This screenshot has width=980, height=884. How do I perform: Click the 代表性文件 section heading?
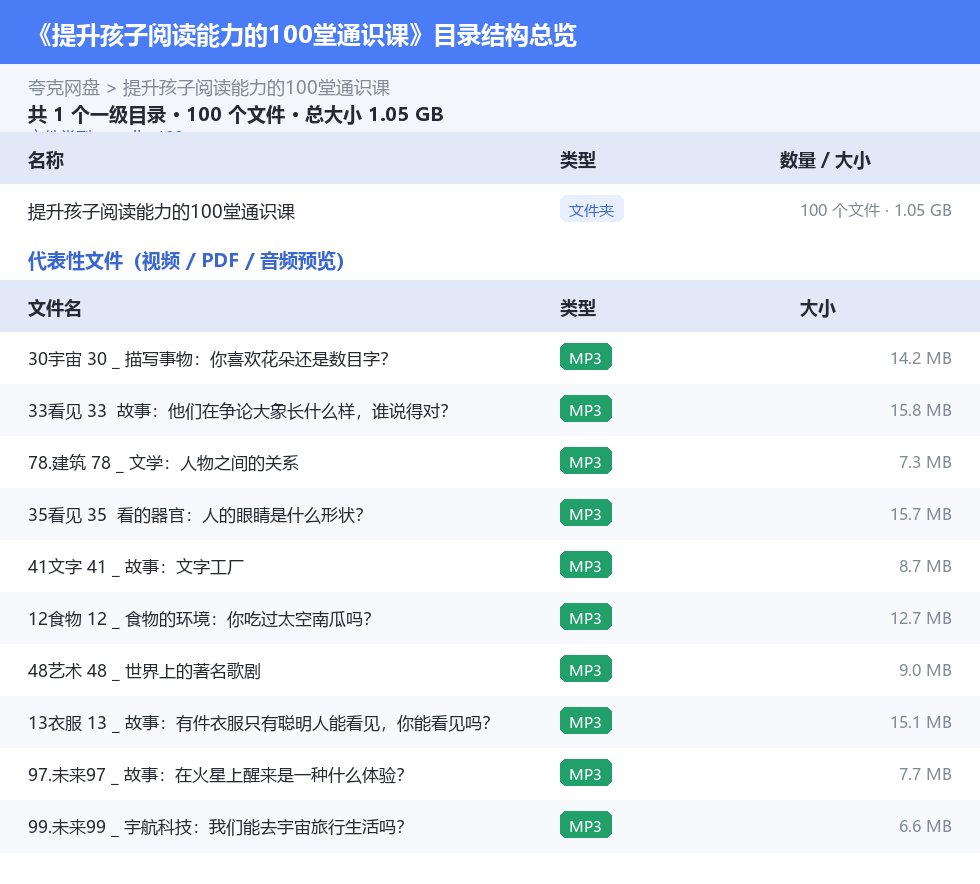(x=186, y=261)
